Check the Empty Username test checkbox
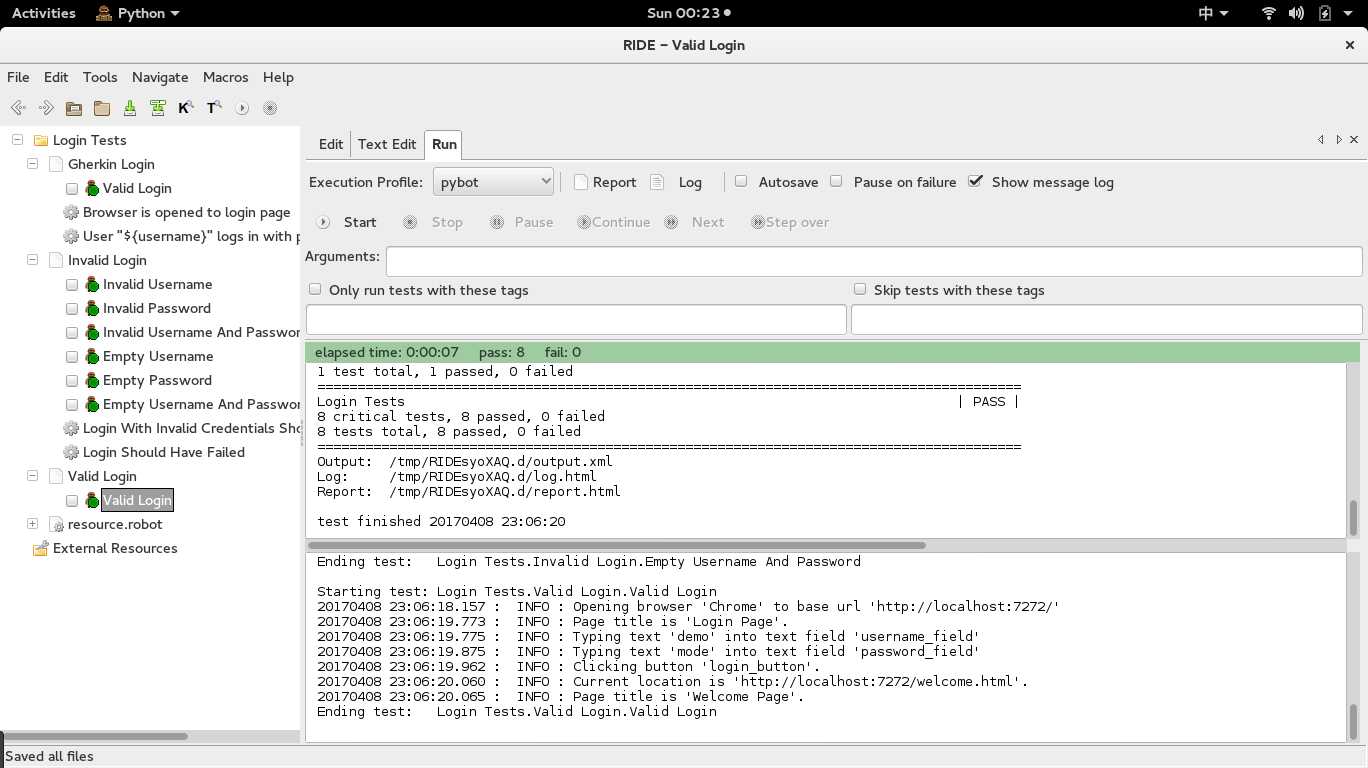Image resolution: width=1368 pixels, height=768 pixels. click(72, 356)
